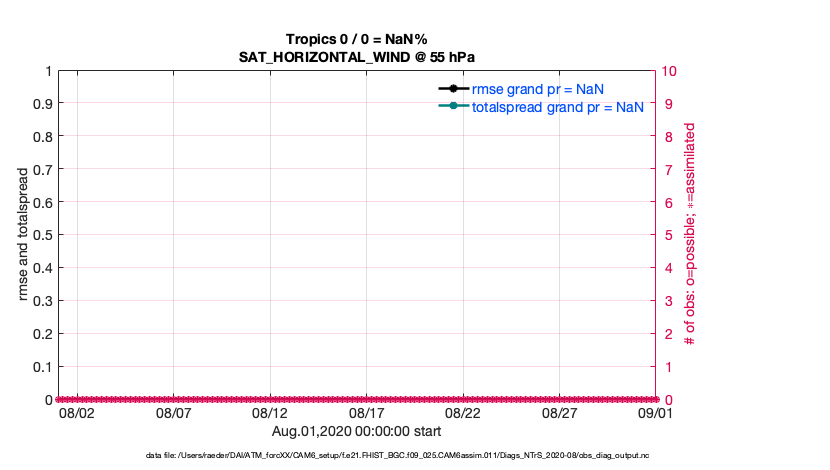Click the 08/12 x-axis tick label
This screenshot has height=470, width=830.
pyautogui.click(x=270, y=413)
